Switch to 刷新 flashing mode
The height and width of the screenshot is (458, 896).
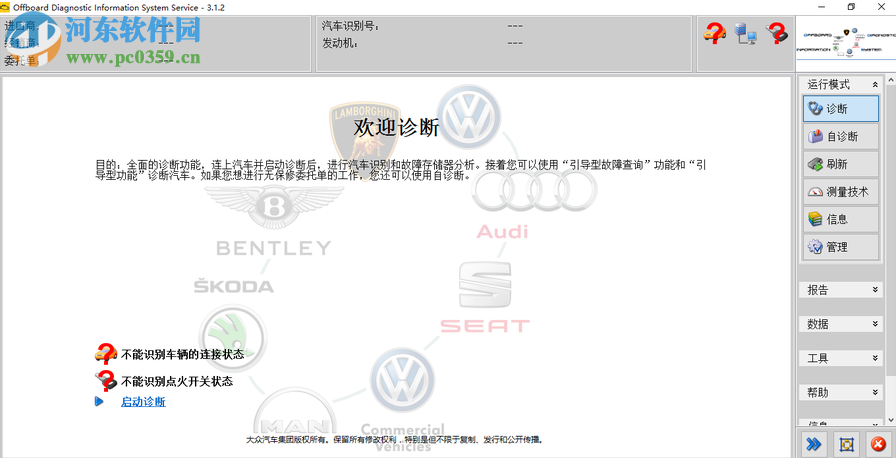(841, 164)
